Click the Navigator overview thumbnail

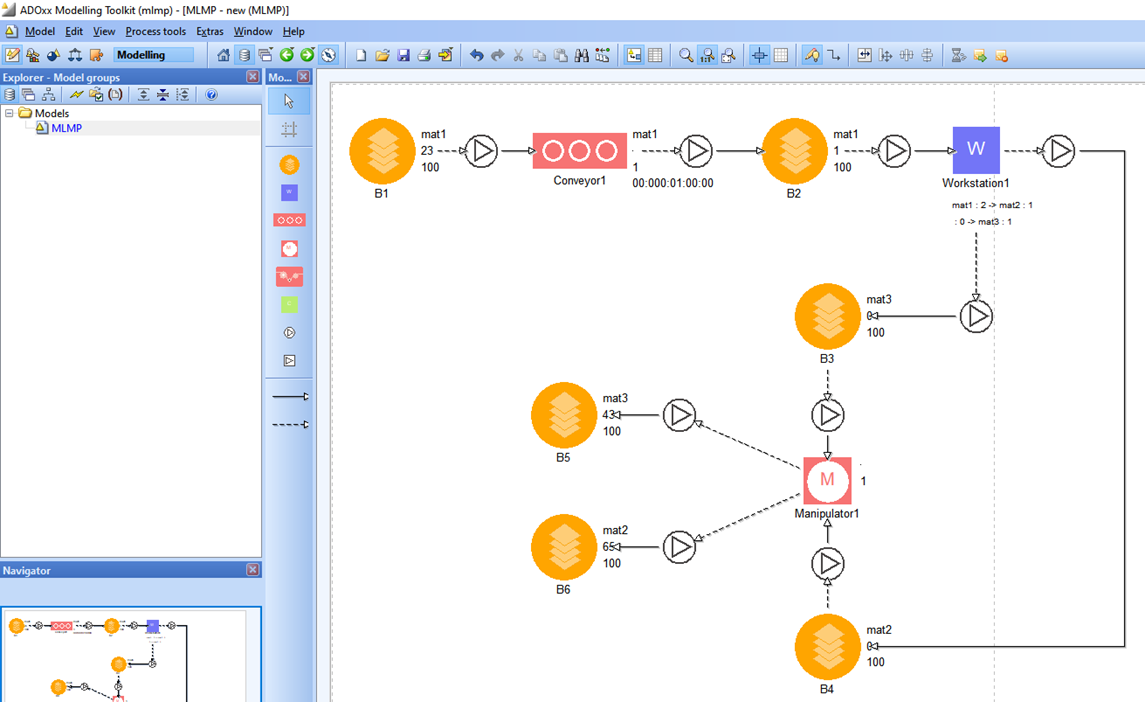click(131, 655)
